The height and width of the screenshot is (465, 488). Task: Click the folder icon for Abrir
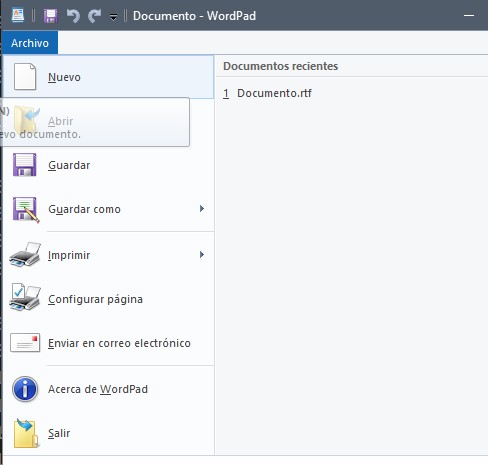[x=26, y=121]
